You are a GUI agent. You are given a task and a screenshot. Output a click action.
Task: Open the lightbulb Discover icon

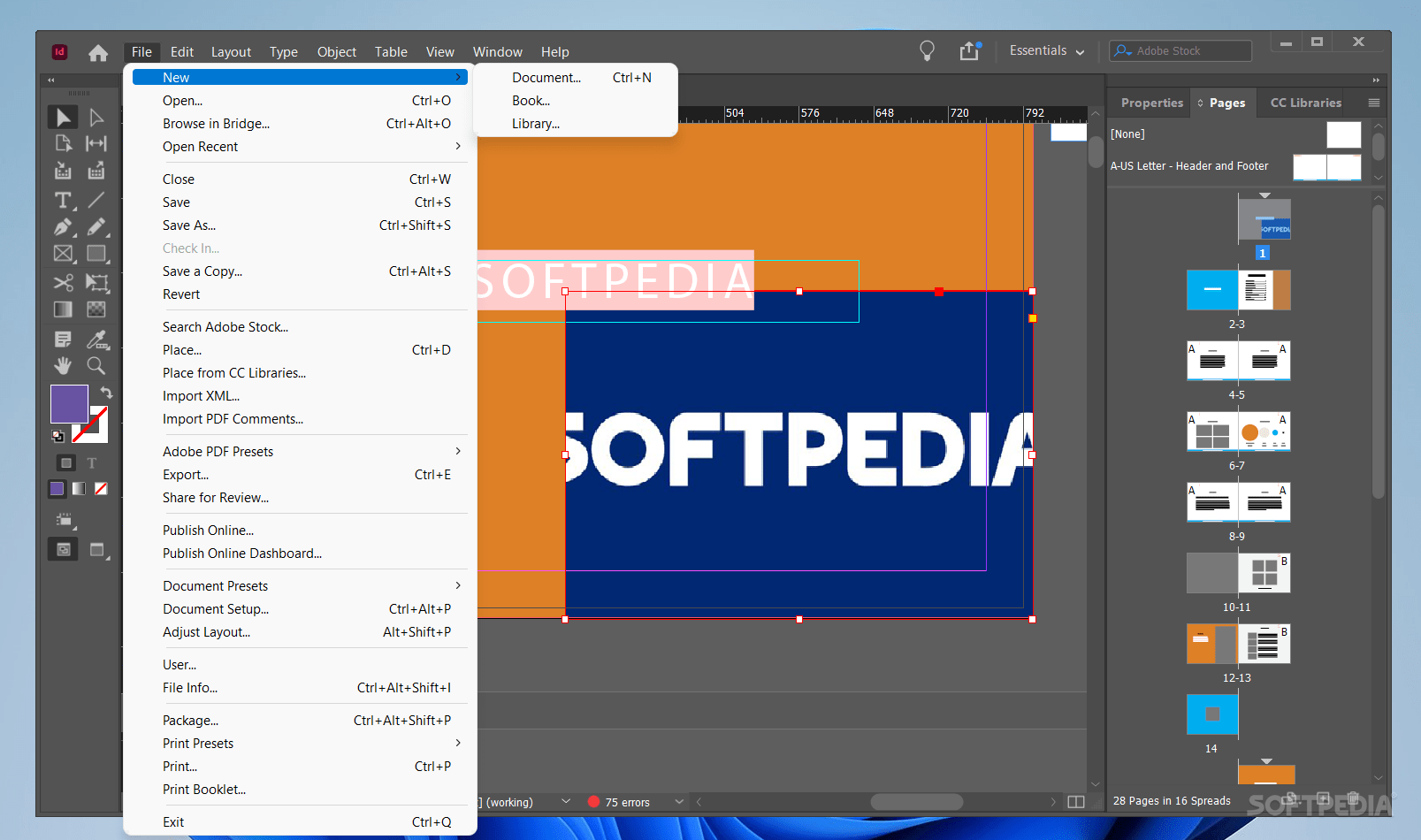[x=927, y=51]
